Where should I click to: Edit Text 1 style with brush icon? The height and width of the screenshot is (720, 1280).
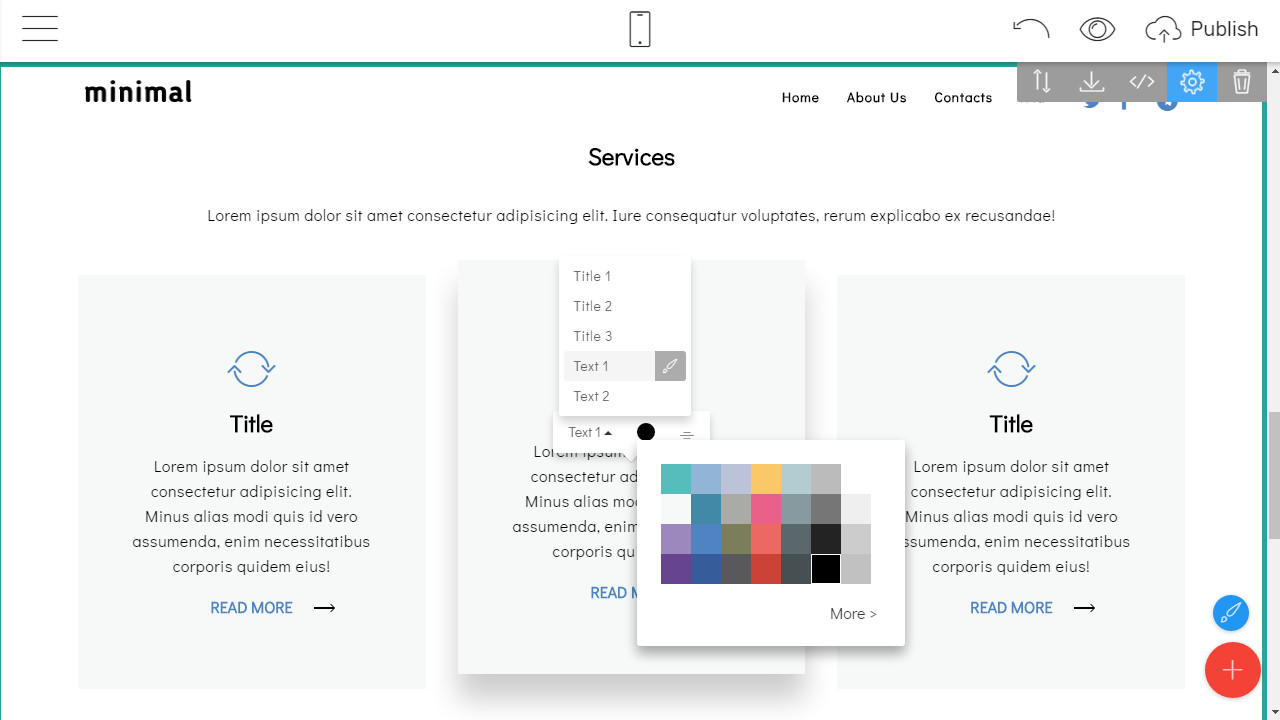click(x=670, y=366)
